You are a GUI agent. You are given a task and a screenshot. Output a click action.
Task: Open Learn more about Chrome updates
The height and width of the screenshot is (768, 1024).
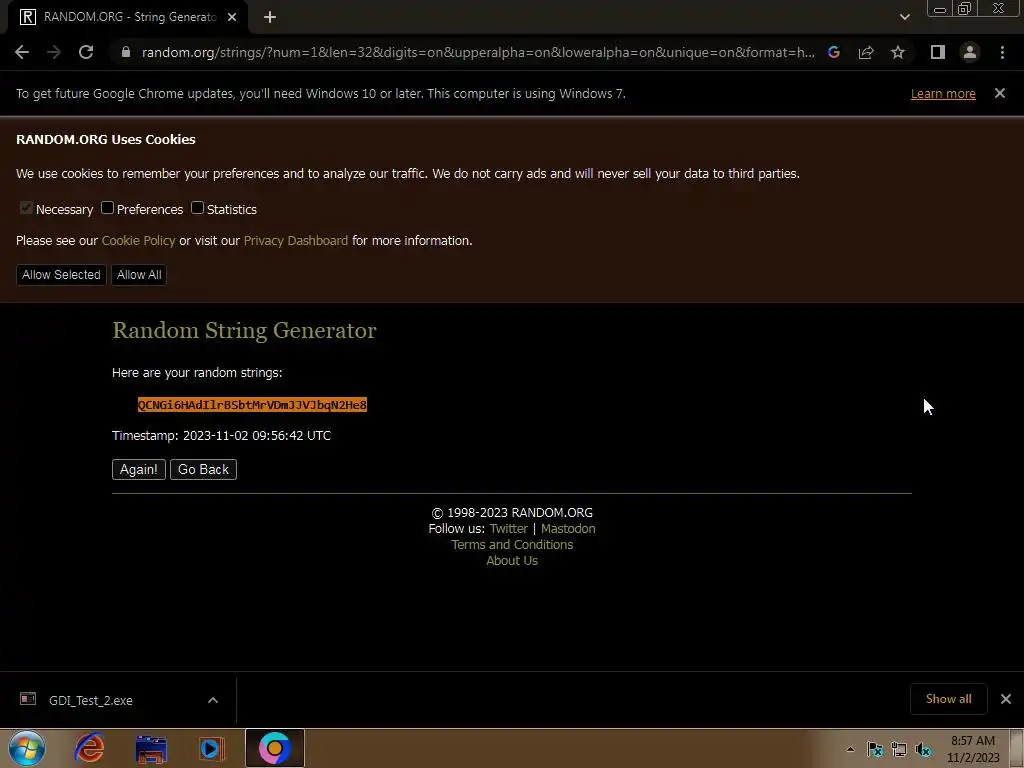[x=943, y=93]
